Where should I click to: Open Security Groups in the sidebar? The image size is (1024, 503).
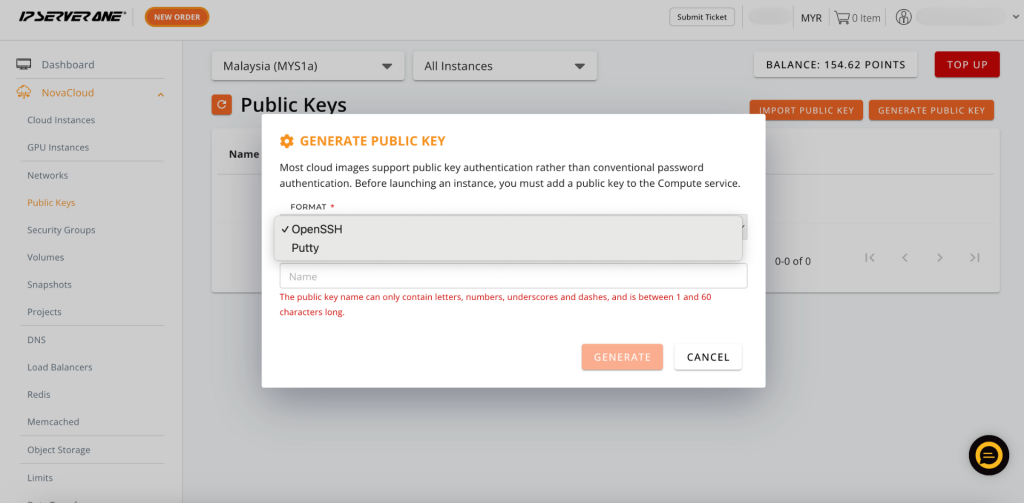61,230
